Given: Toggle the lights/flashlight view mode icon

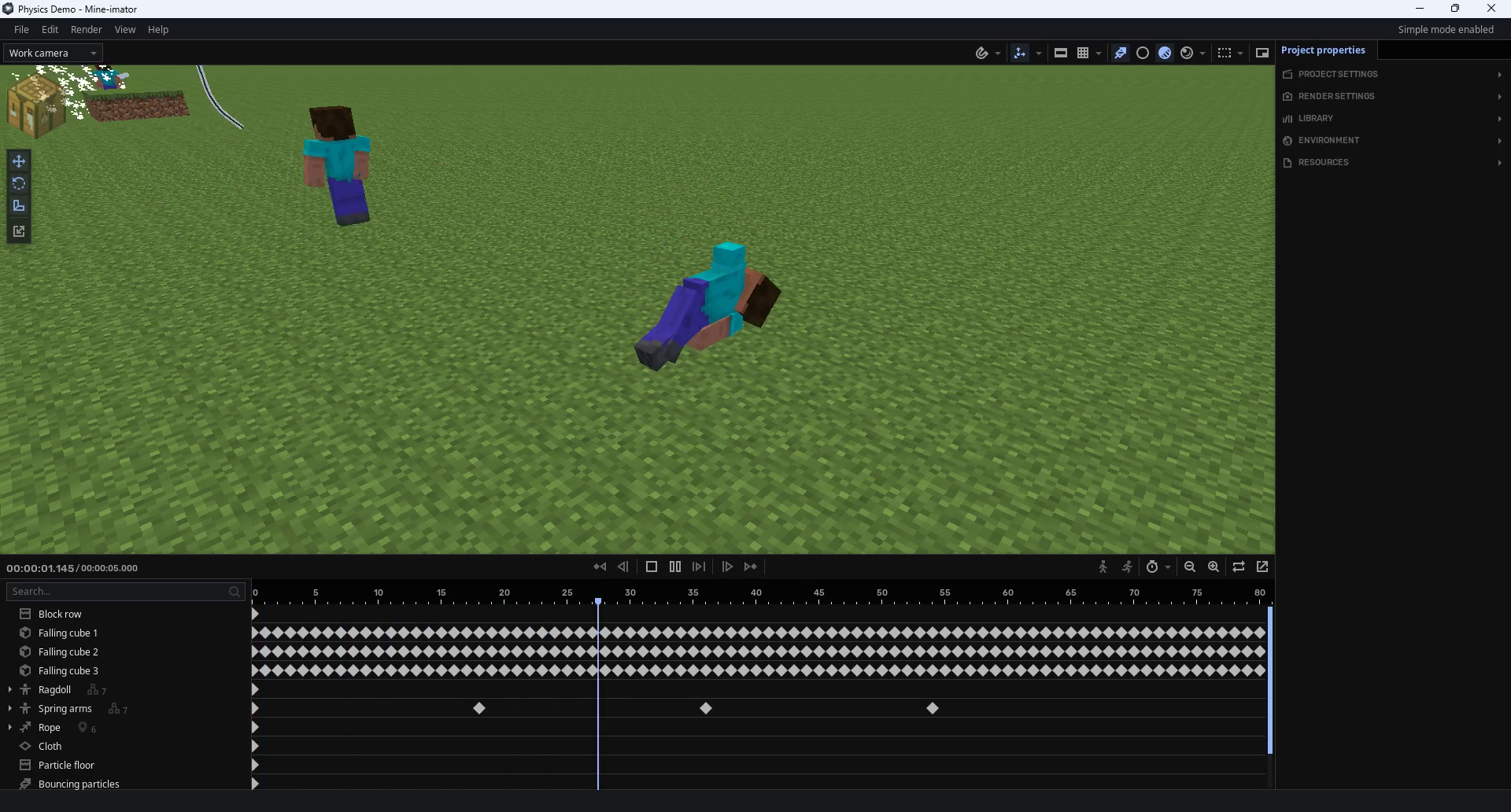Looking at the screenshot, I should (x=1121, y=53).
